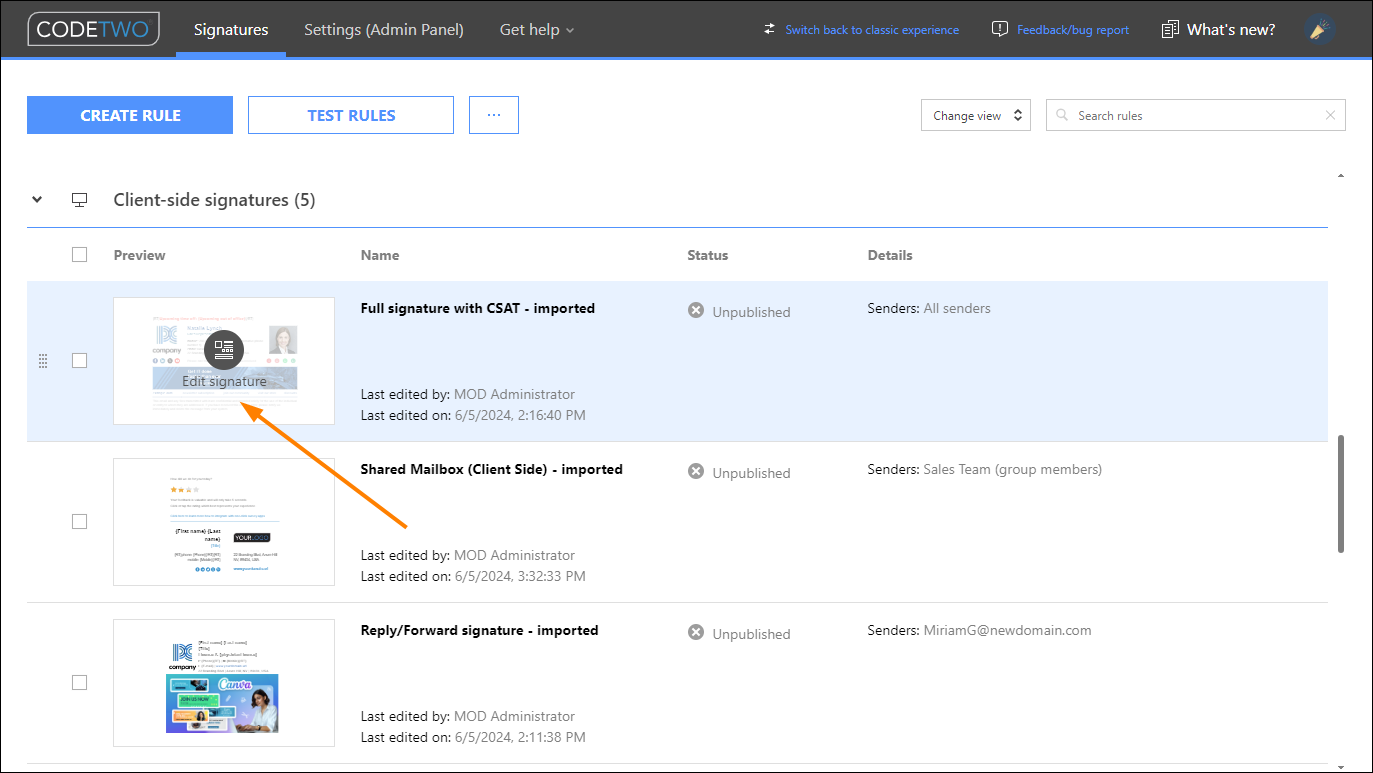1373x773 pixels.
Task: Click the Unpublished status icon for Reply/Forward signature
Action: pyautogui.click(x=696, y=633)
